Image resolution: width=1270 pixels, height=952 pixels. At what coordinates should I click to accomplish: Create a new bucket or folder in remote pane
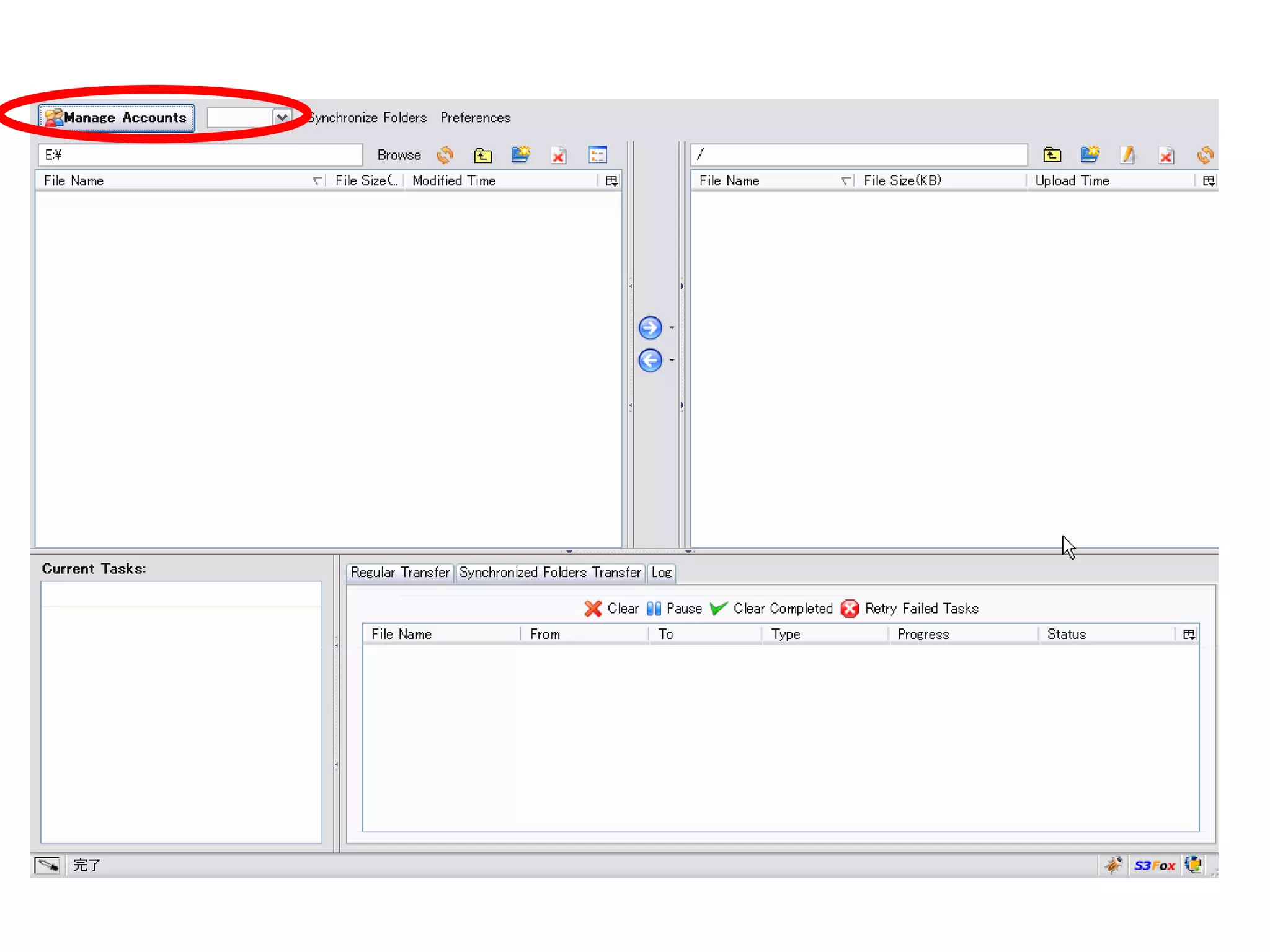pos(1090,155)
